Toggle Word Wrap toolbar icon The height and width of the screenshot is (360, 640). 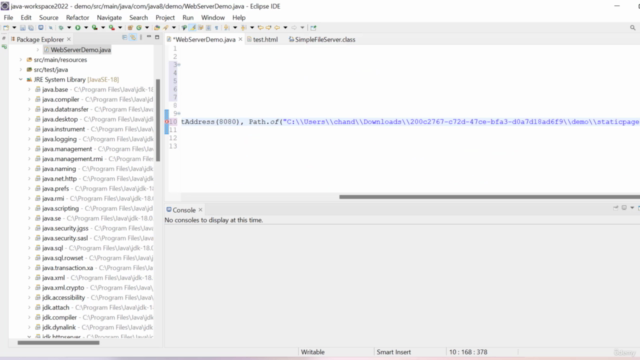[200, 28]
